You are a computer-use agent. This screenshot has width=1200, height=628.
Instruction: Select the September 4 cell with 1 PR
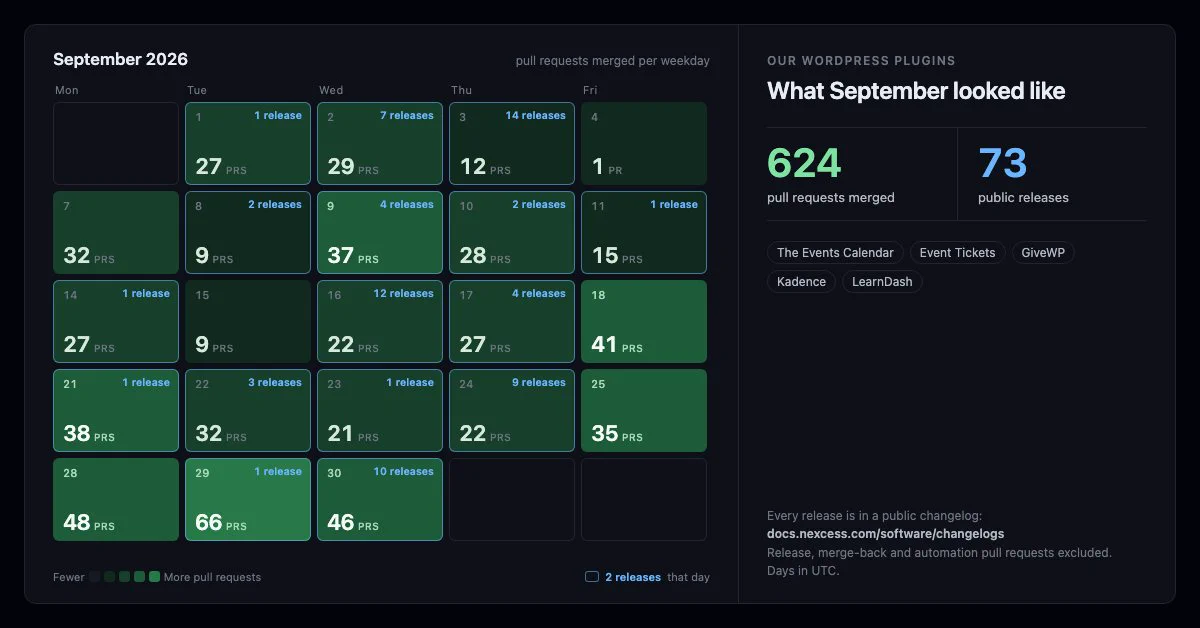(x=644, y=144)
